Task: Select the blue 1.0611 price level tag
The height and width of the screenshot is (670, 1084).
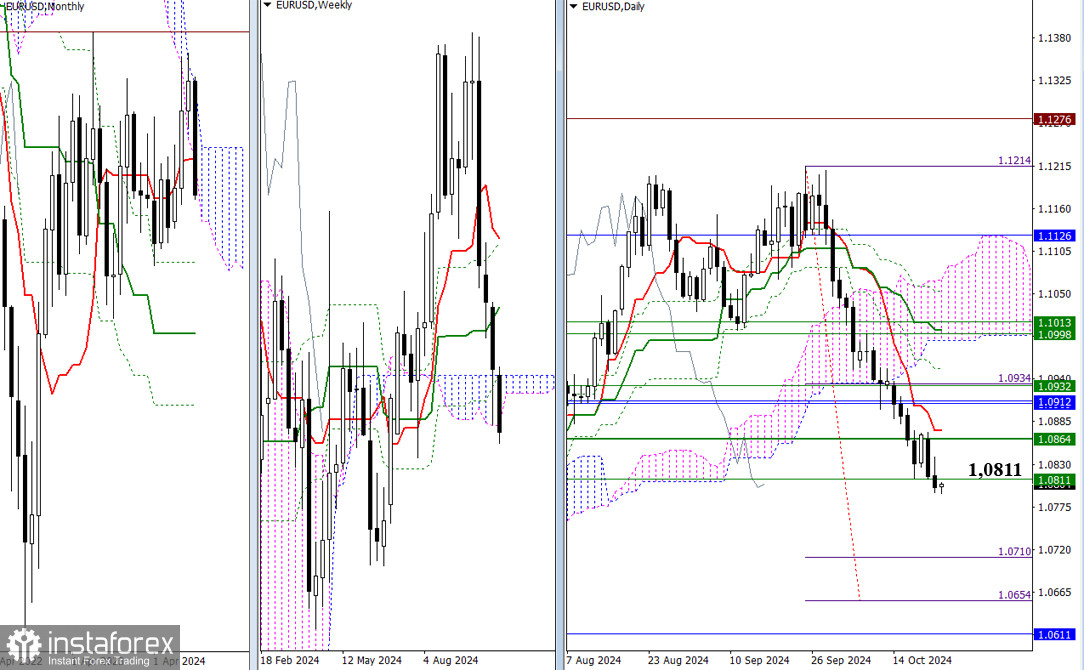Action: click(1054, 635)
